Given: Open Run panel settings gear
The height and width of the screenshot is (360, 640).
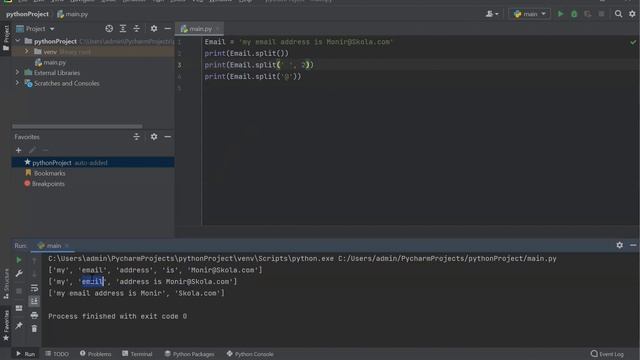Looking at the screenshot, I should tap(620, 245).
